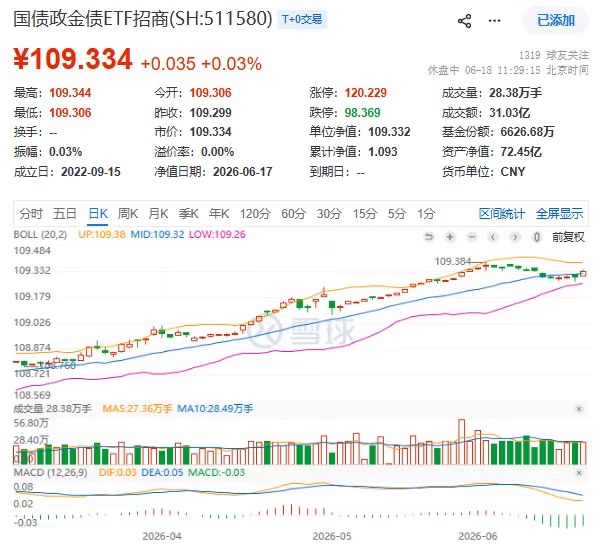
Task: Click the DIF:0.03 MACD label
Action: pos(117,472)
